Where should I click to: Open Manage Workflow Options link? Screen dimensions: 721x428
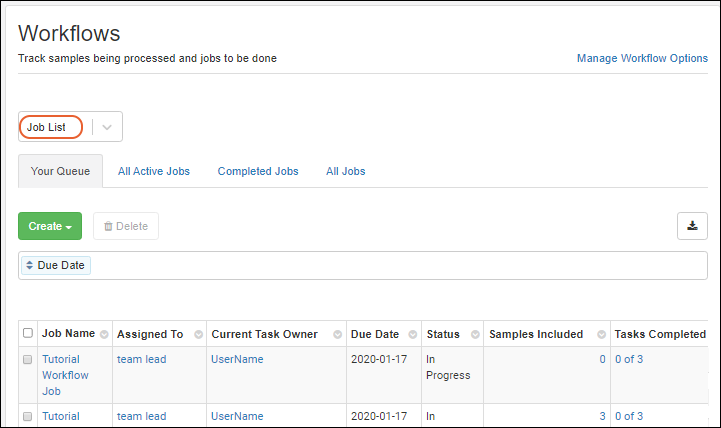(x=642, y=58)
